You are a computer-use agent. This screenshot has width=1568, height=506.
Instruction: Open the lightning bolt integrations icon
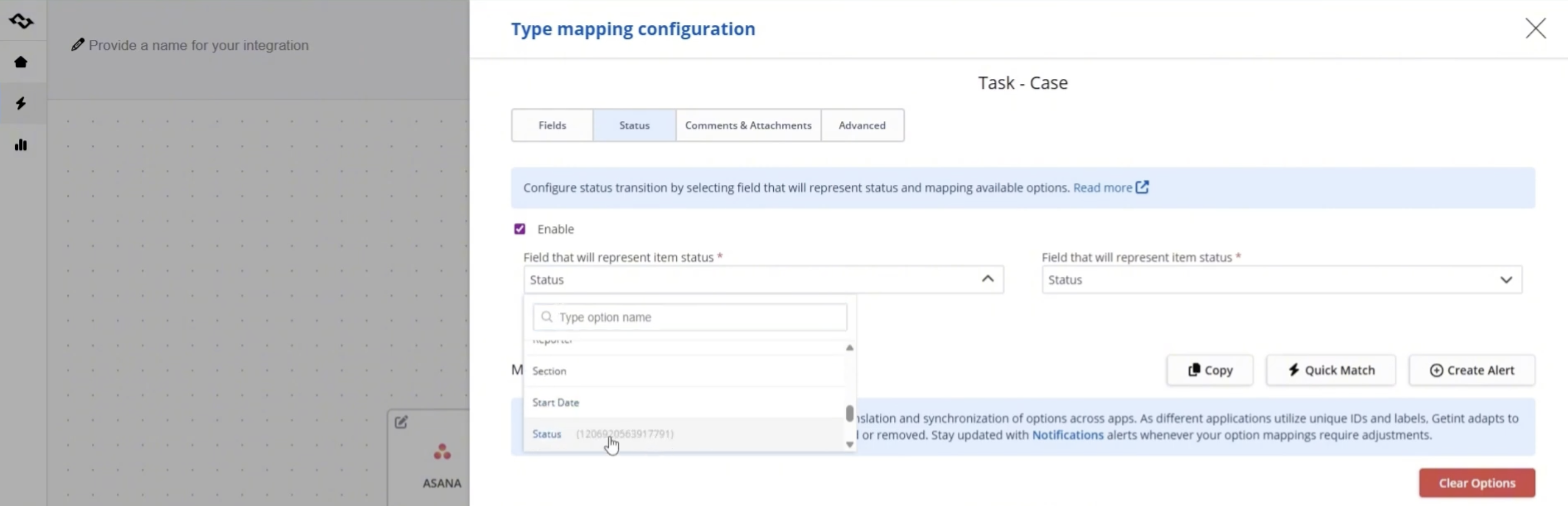pyautogui.click(x=21, y=103)
